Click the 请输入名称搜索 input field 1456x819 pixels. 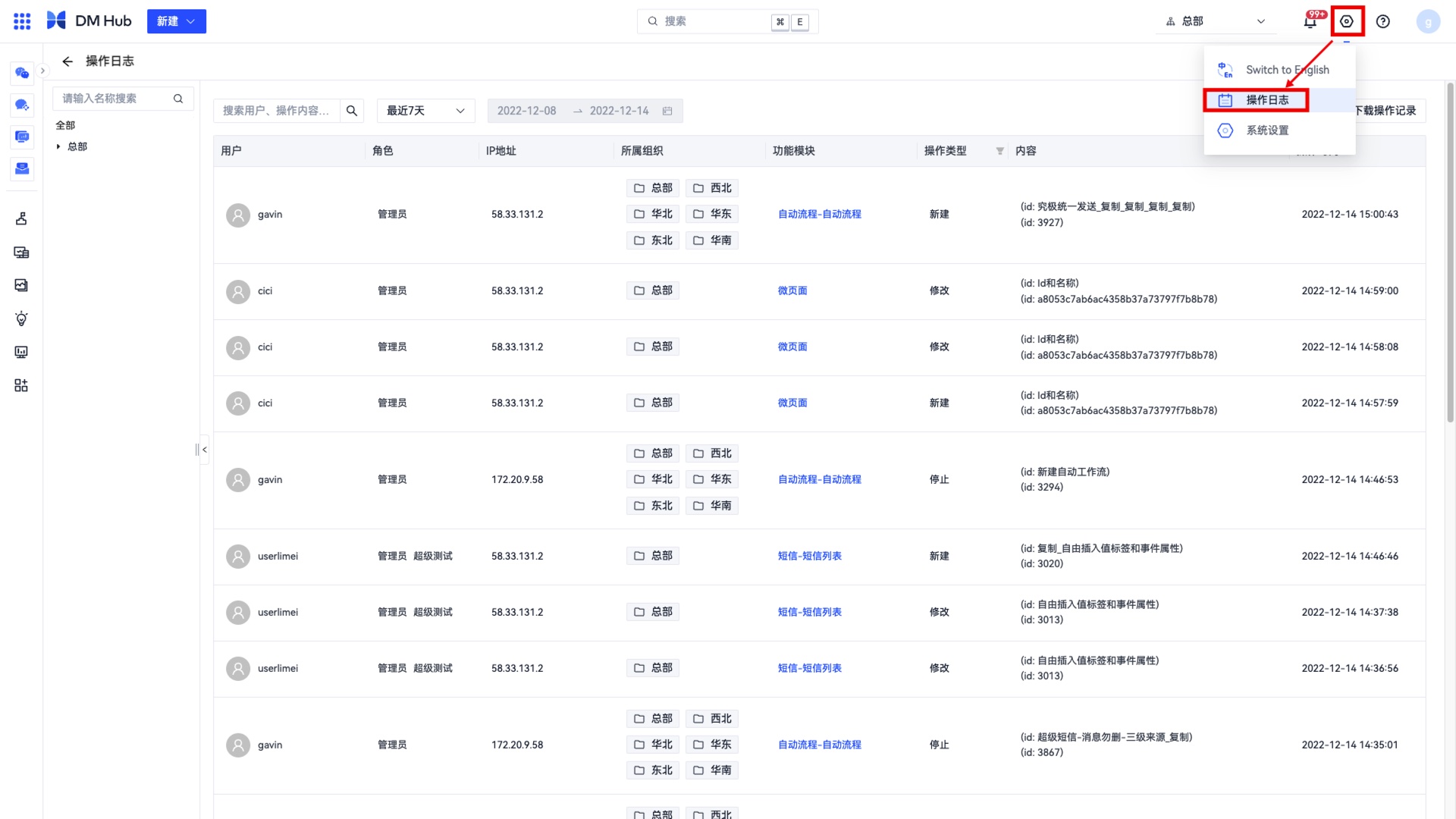(123, 99)
